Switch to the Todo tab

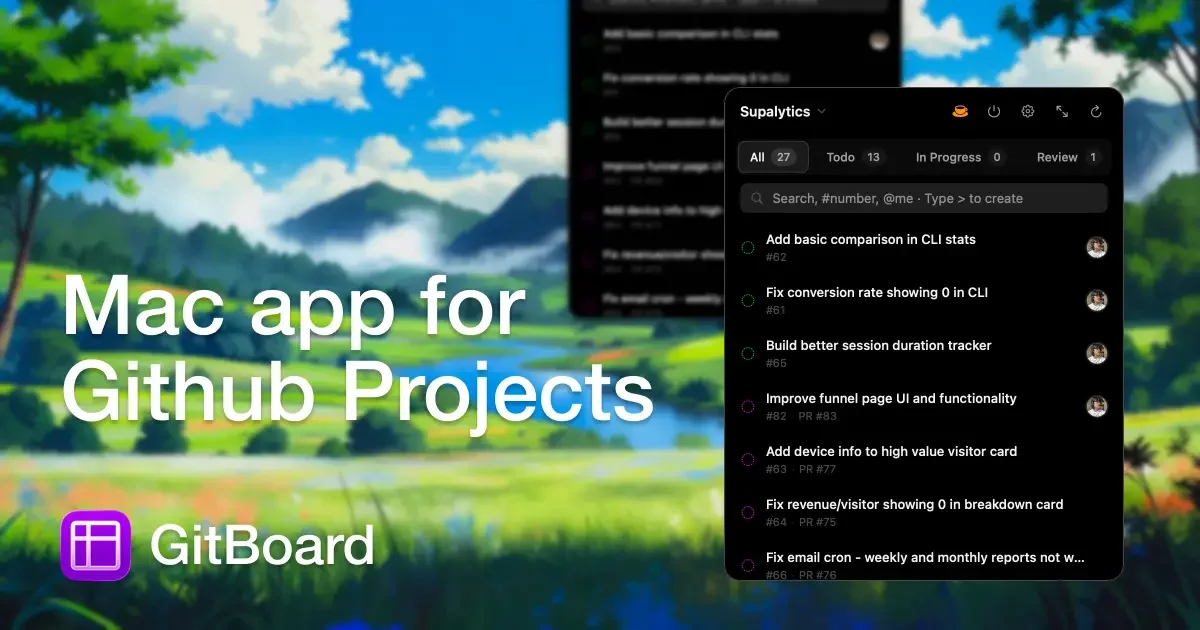853,157
